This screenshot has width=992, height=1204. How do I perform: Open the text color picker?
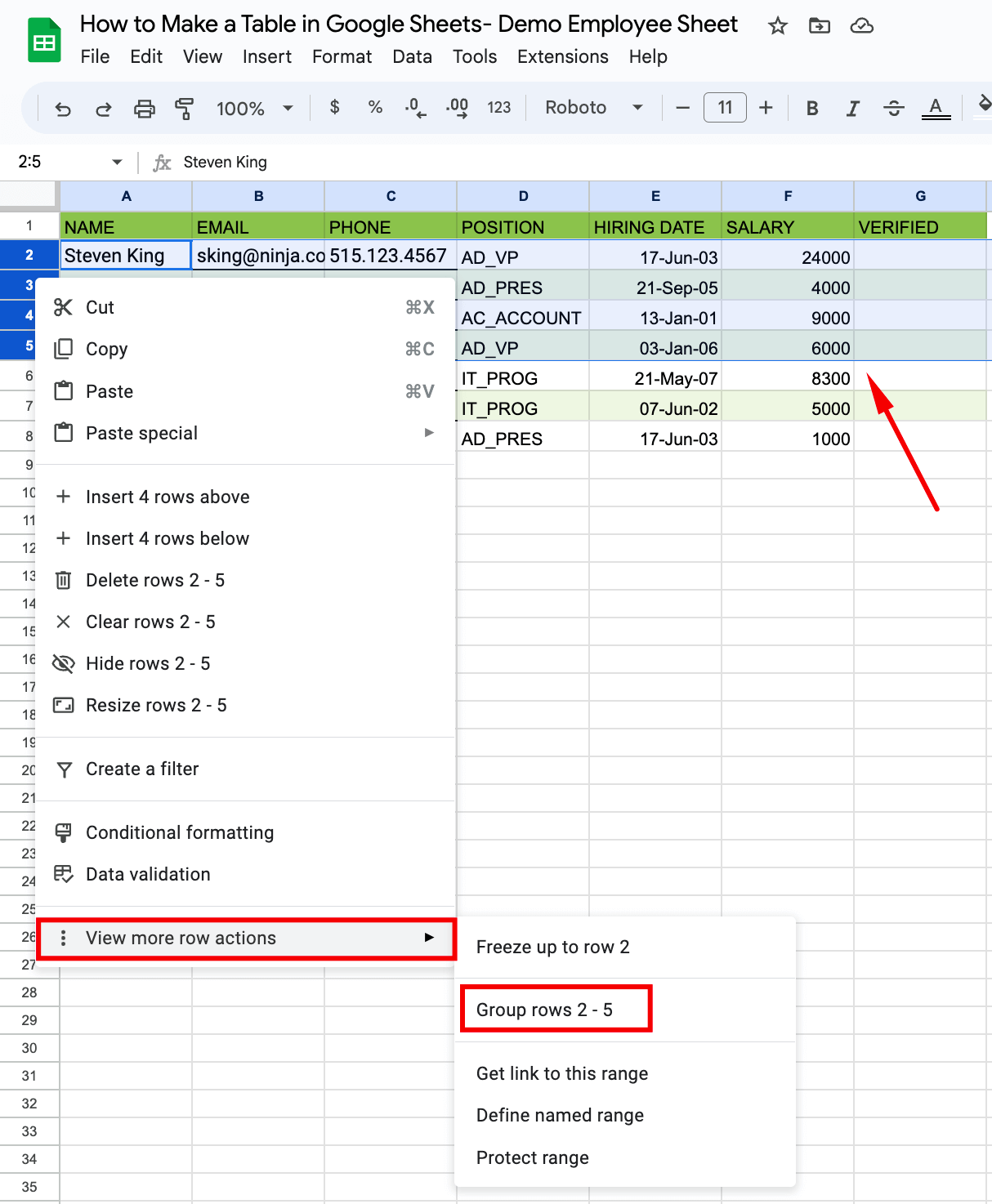coord(936,107)
